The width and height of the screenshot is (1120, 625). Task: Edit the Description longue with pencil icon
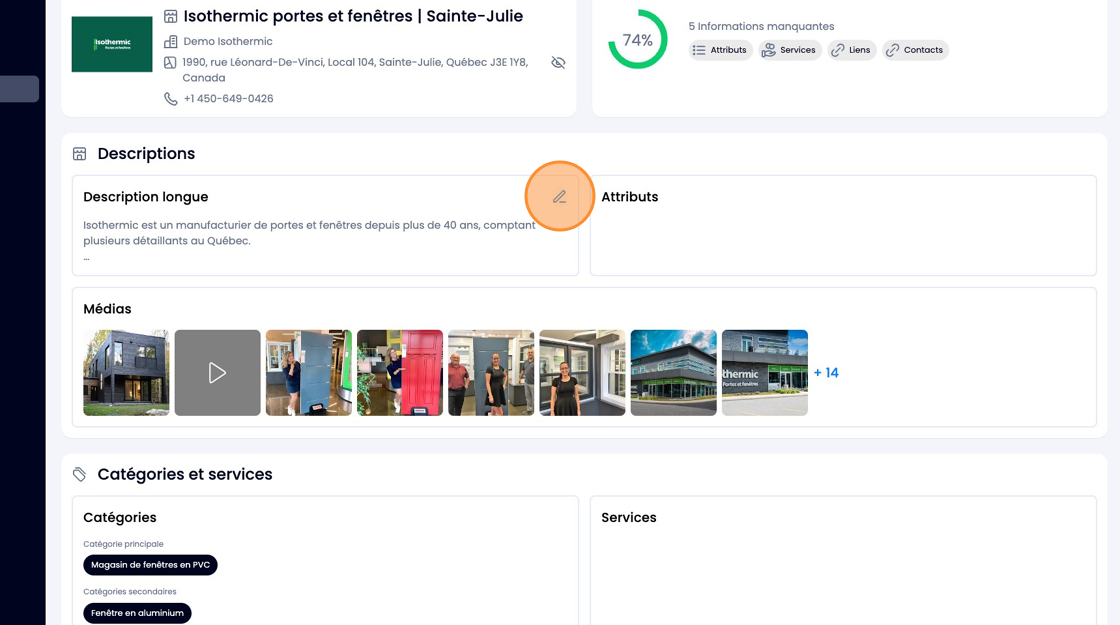click(559, 196)
